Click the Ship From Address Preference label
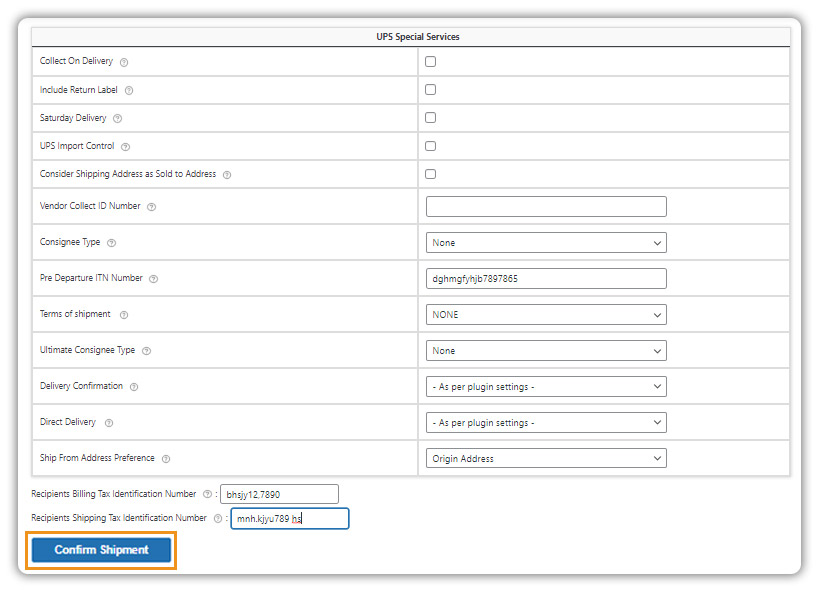The width and height of the screenshot is (818, 590). click(x=97, y=457)
